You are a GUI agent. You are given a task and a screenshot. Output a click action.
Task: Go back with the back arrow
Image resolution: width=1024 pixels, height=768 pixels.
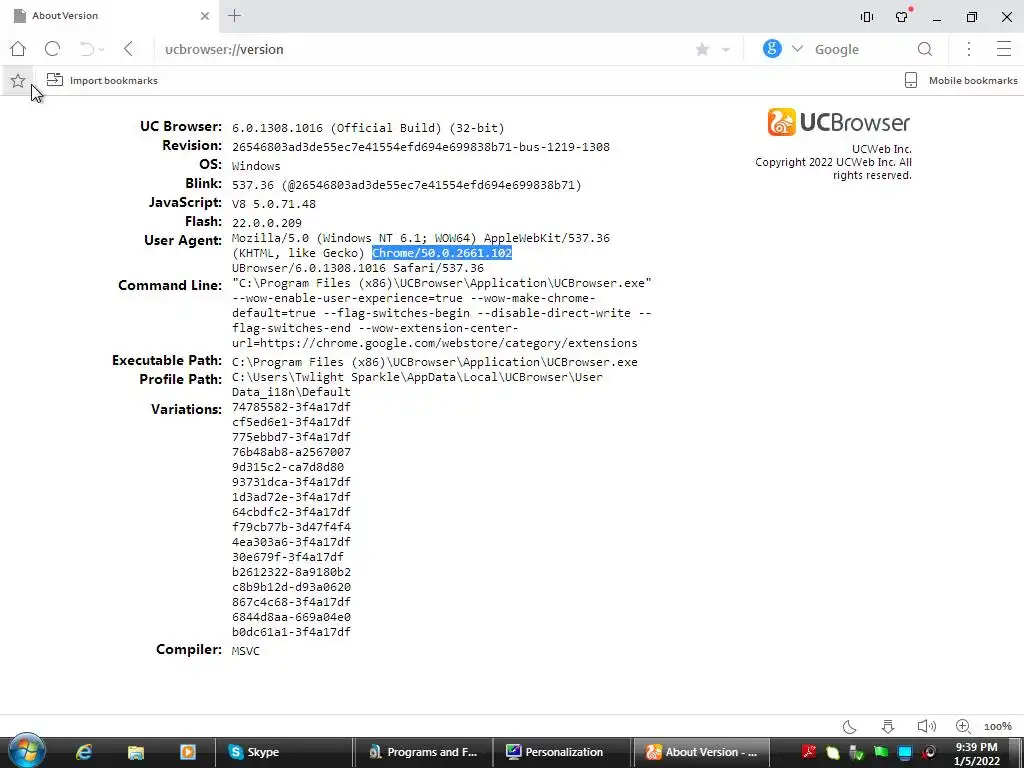pos(129,49)
